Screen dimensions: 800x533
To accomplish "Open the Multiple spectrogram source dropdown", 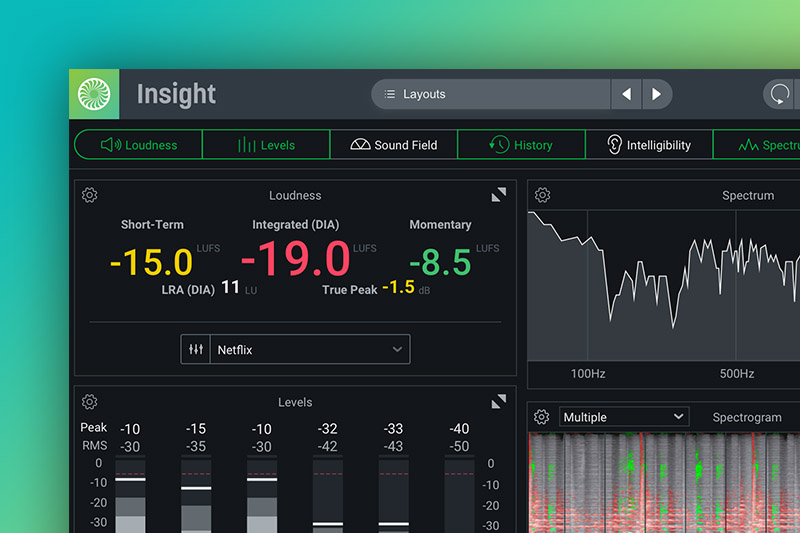I will [624, 417].
